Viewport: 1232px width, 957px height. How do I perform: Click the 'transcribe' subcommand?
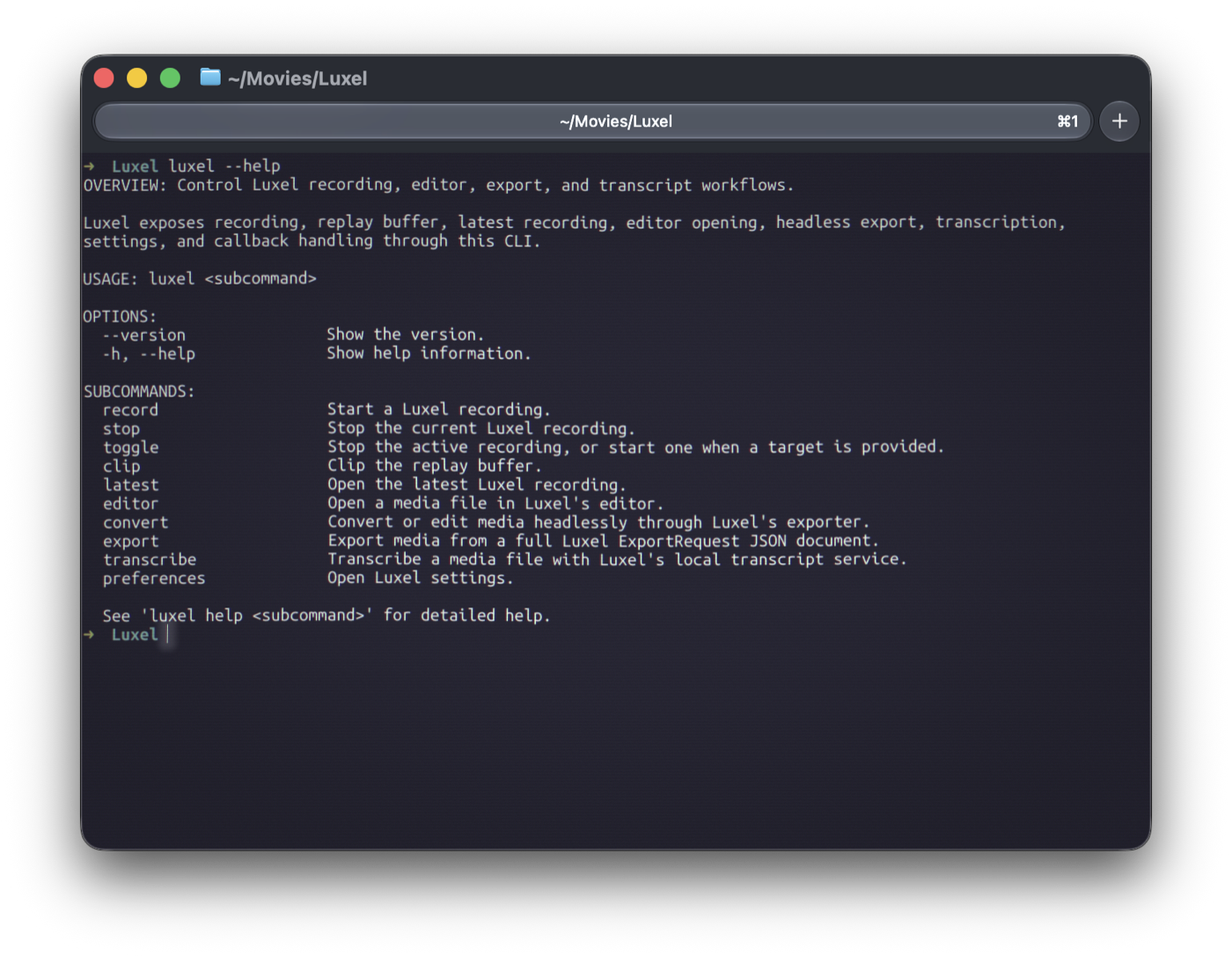150,559
